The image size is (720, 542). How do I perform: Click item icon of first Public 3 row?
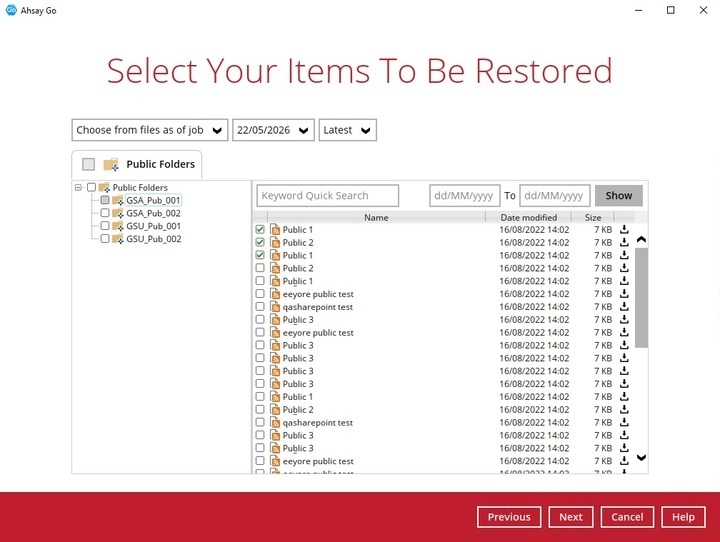point(275,319)
